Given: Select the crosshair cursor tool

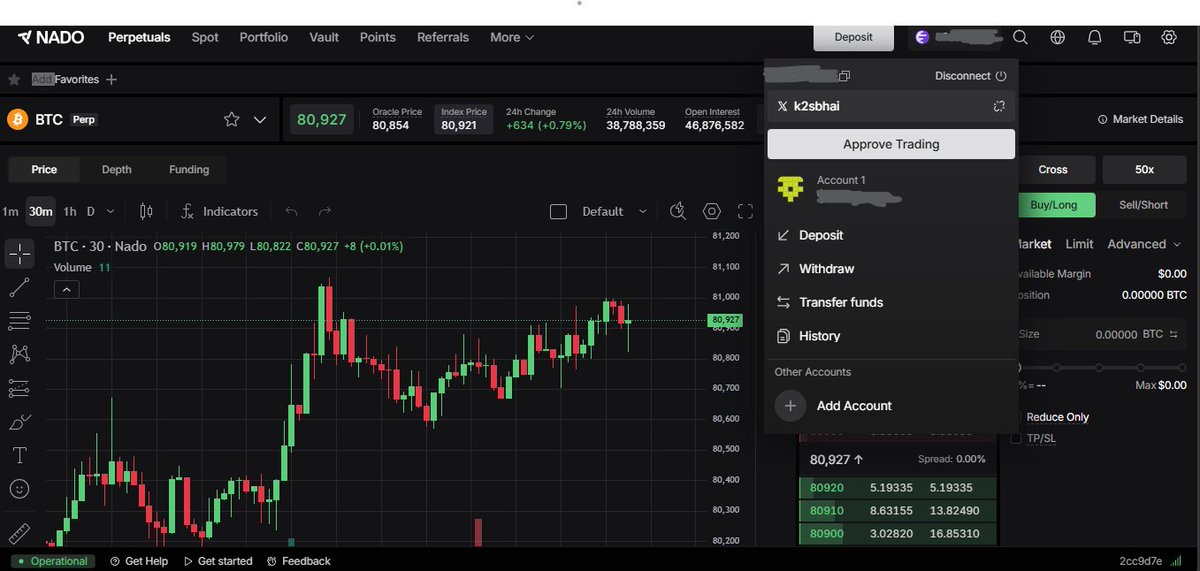Looking at the screenshot, I should coord(19,254).
